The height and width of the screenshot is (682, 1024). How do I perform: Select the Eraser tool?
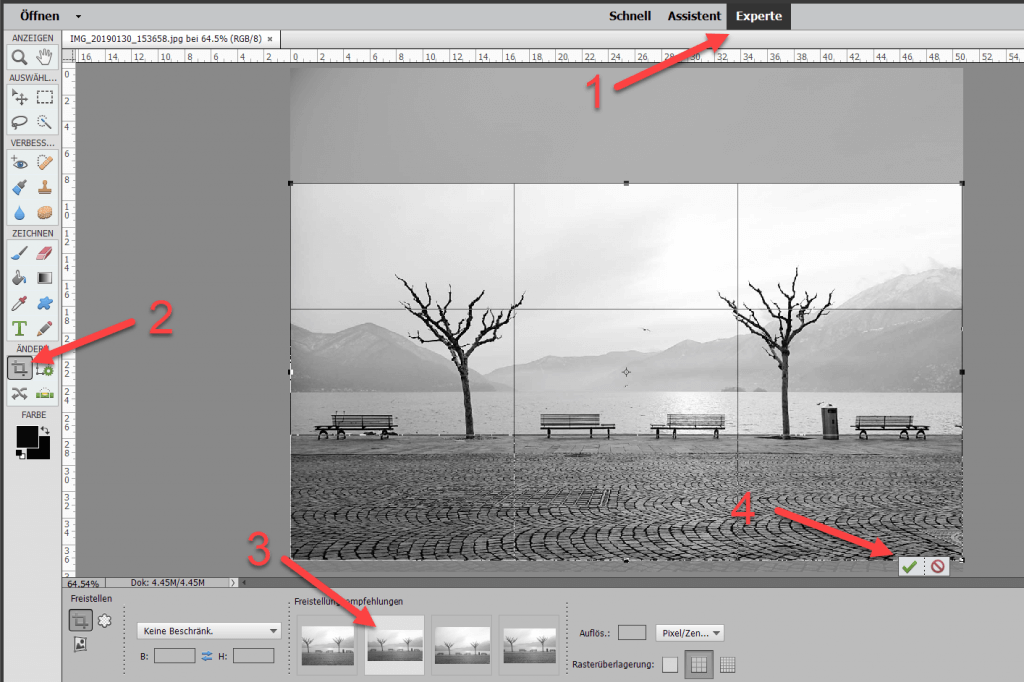tap(44, 253)
